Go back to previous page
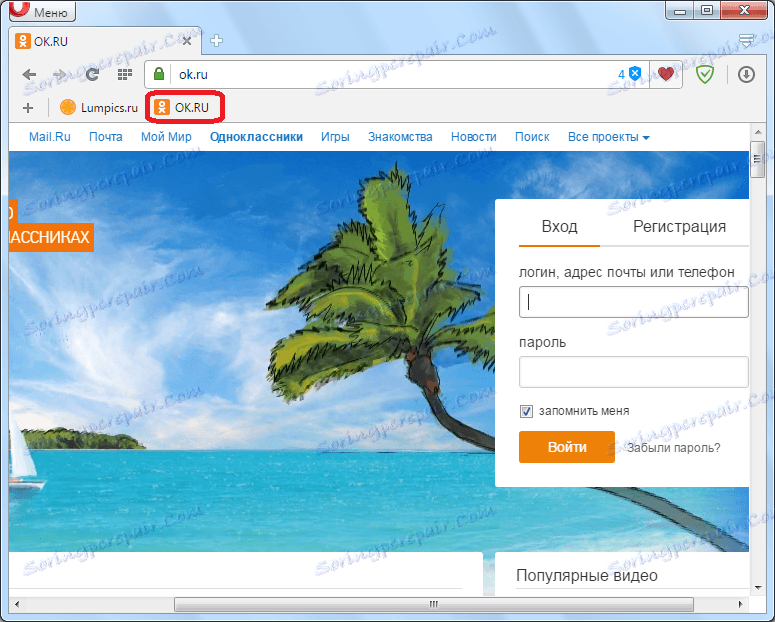Image resolution: width=775 pixels, height=622 pixels. 29,75
